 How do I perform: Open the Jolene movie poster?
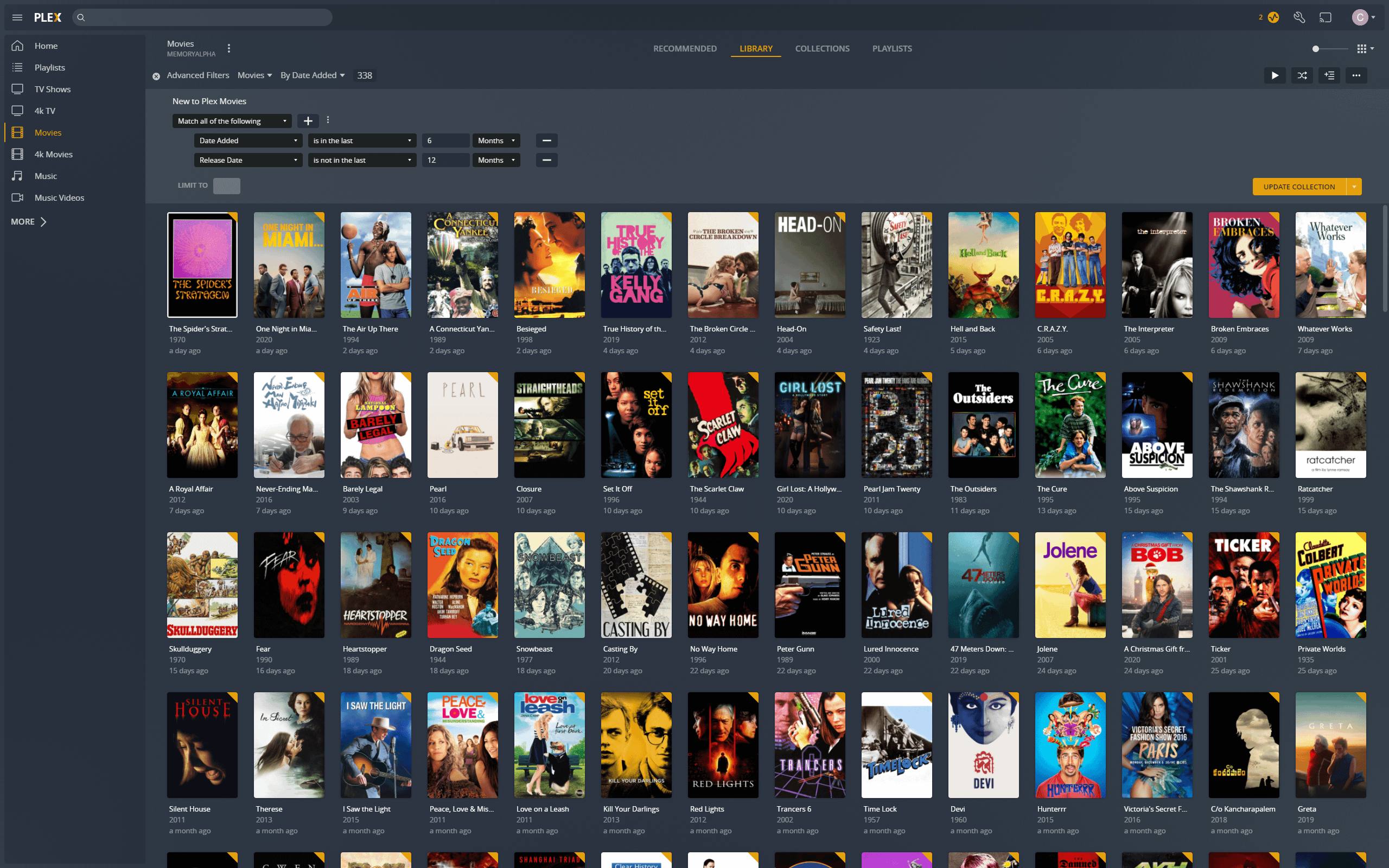coord(1070,585)
